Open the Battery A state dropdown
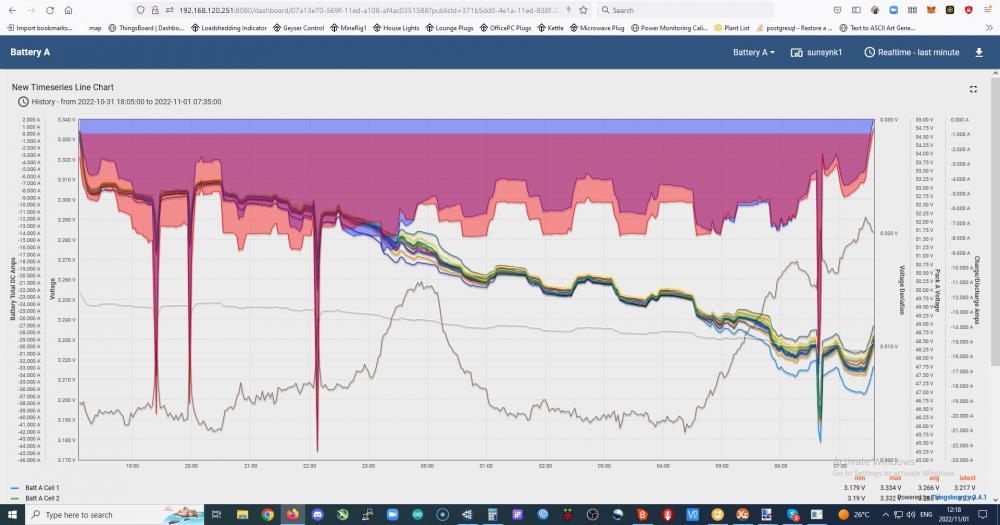Image resolution: width=1000 pixels, height=525 pixels. [x=754, y=52]
